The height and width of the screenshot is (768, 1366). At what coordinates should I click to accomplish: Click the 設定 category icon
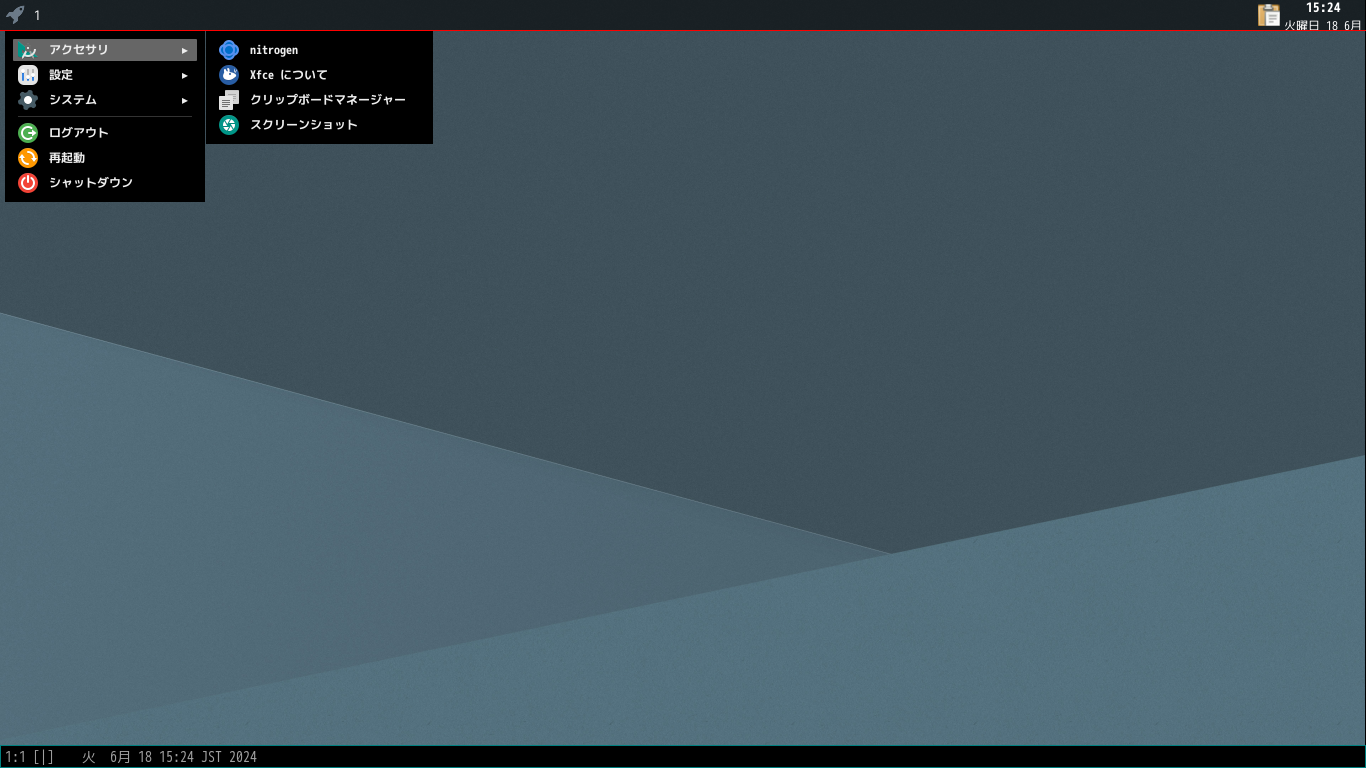tap(28, 75)
